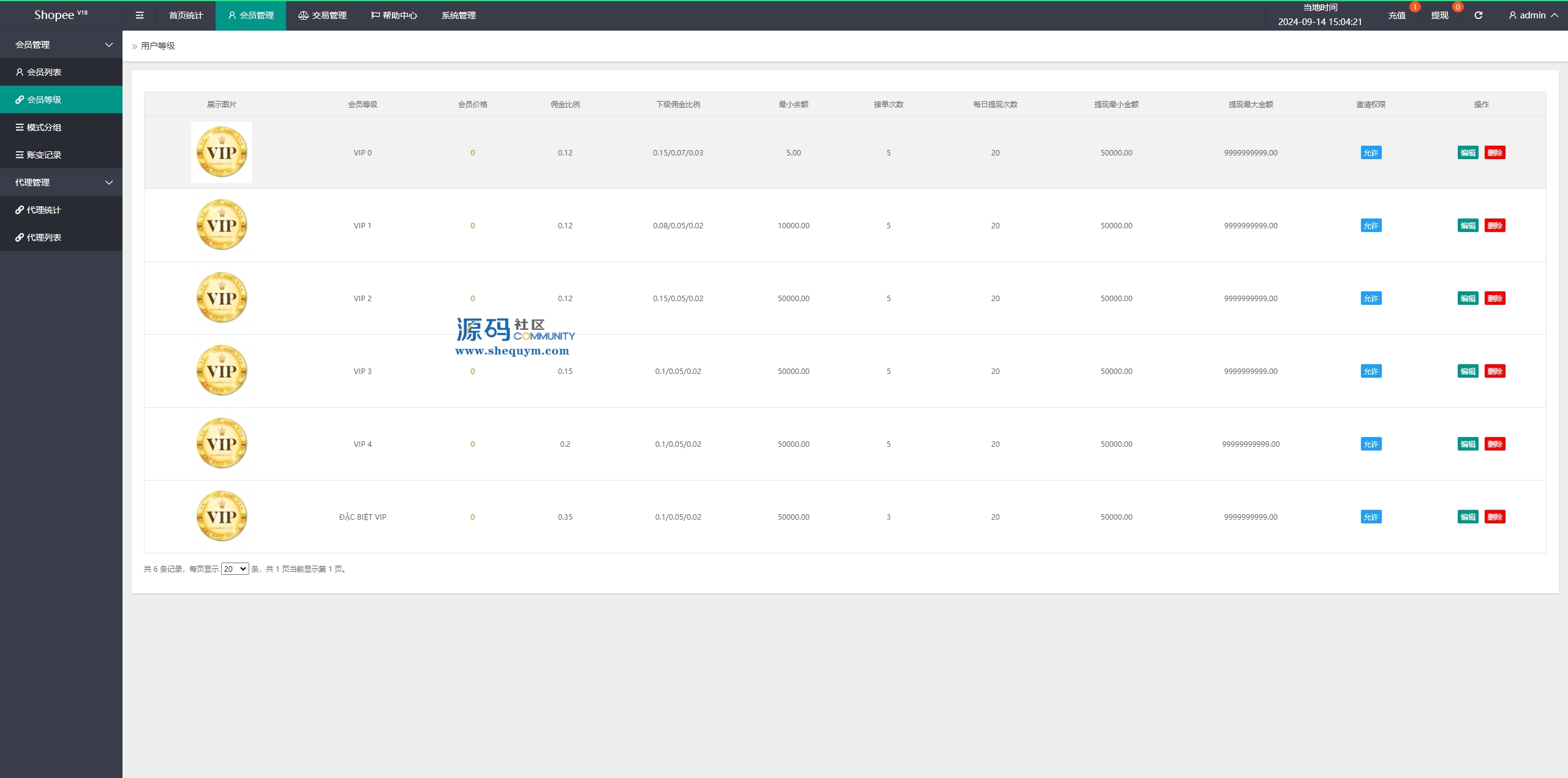This screenshot has width=1568, height=778.
Task: Open 账变记录 sidebar item
Action: click(x=43, y=155)
